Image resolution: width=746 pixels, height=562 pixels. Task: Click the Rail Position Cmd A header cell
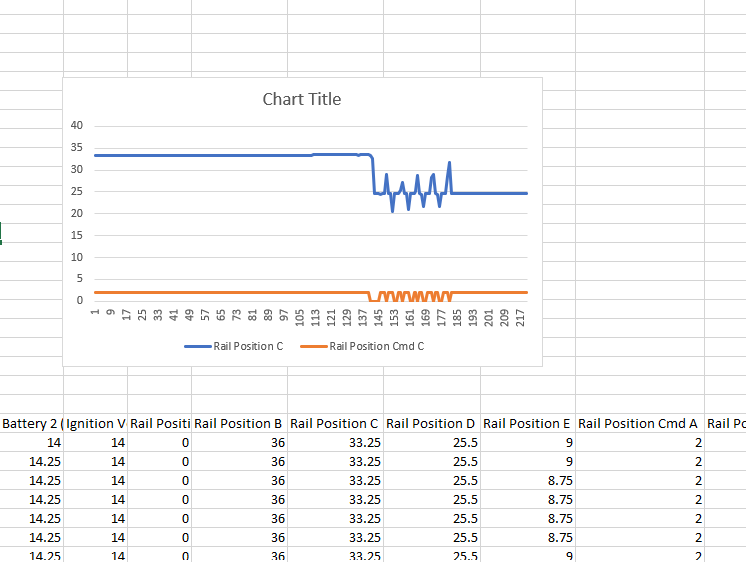pos(638,424)
